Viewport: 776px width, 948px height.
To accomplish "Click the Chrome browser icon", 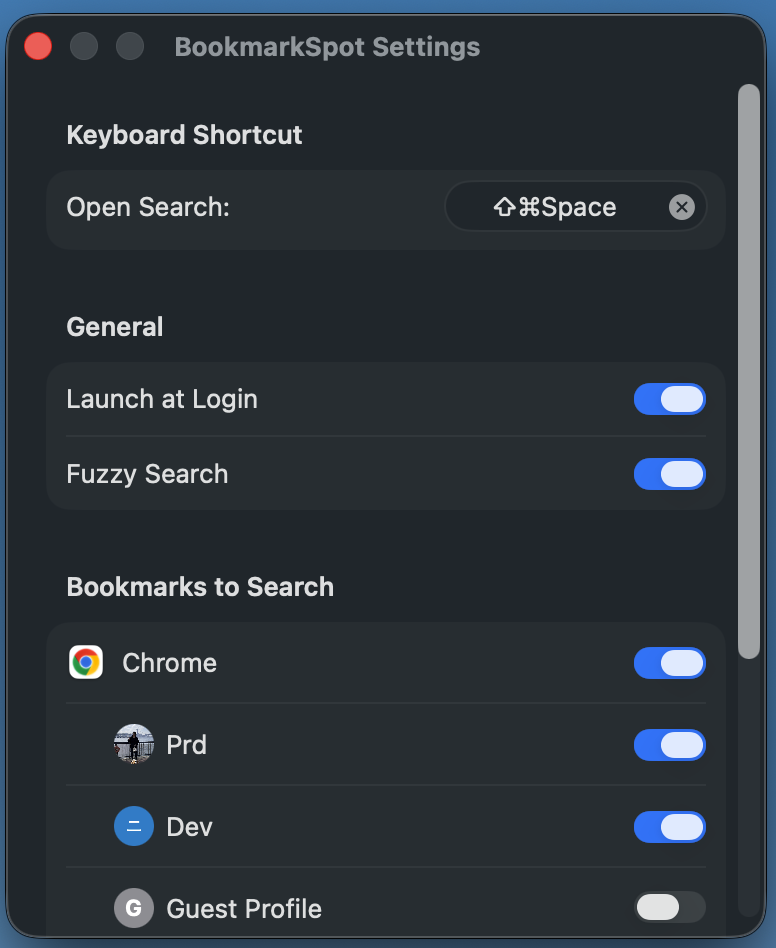I will pyautogui.click(x=86, y=662).
